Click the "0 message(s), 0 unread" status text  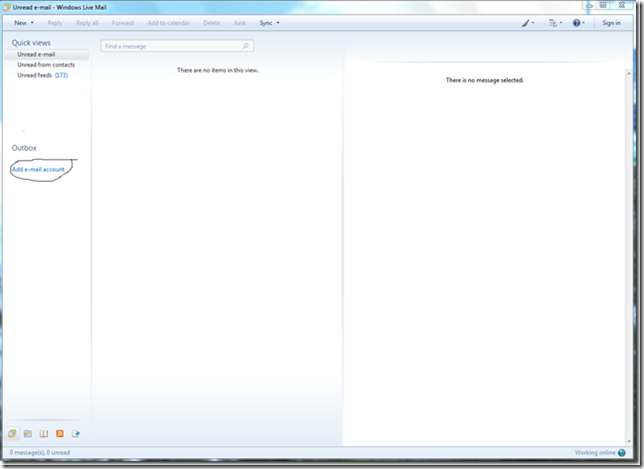tap(40, 453)
